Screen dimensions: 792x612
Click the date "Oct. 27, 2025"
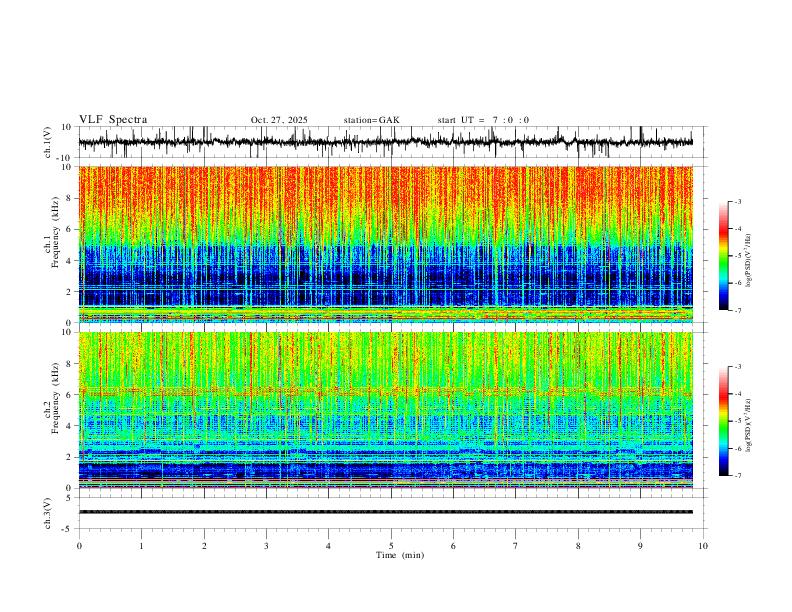pyautogui.click(x=279, y=120)
